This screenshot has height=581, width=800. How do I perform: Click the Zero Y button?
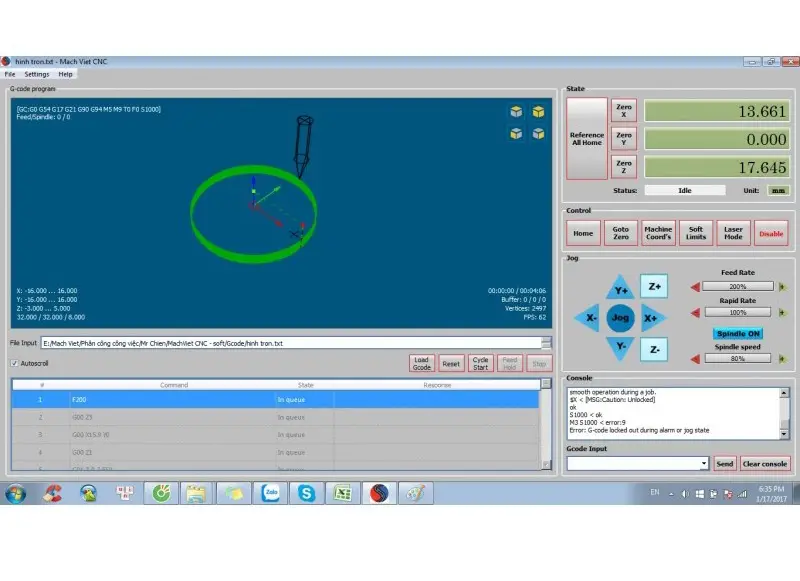[624, 138]
